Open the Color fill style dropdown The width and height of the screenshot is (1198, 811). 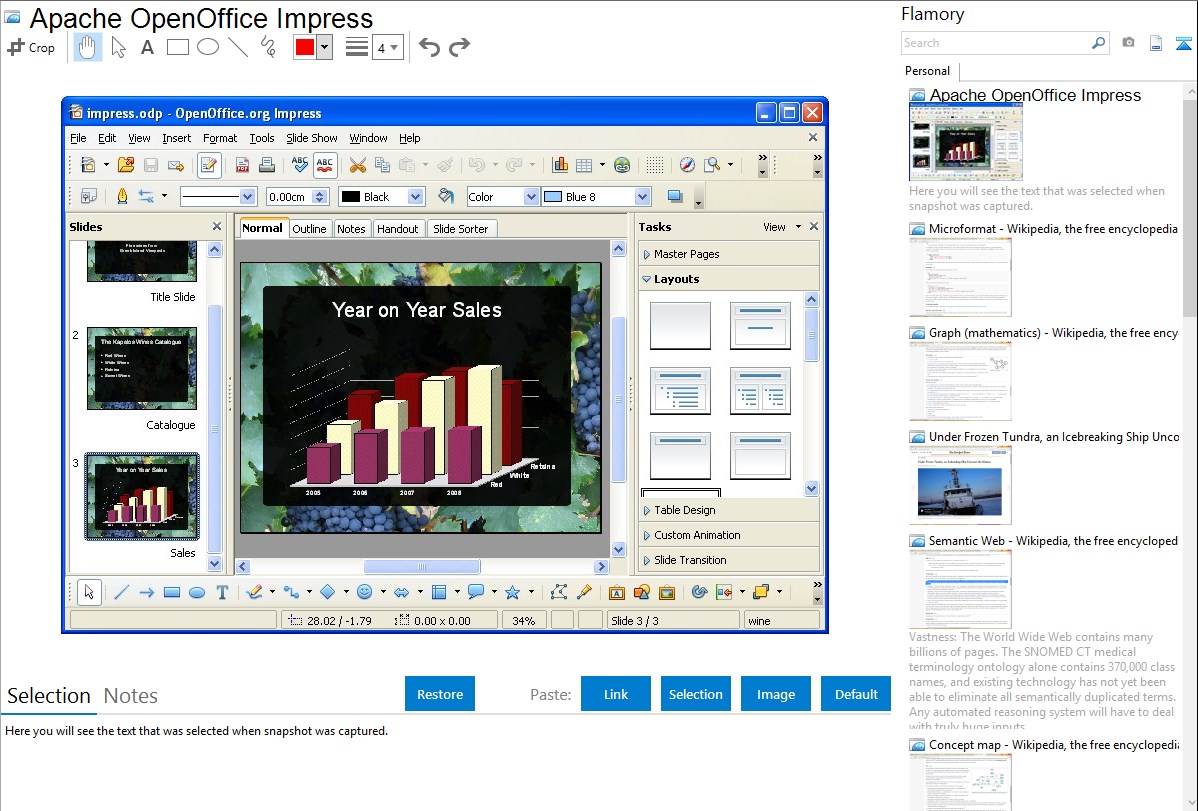(x=530, y=197)
